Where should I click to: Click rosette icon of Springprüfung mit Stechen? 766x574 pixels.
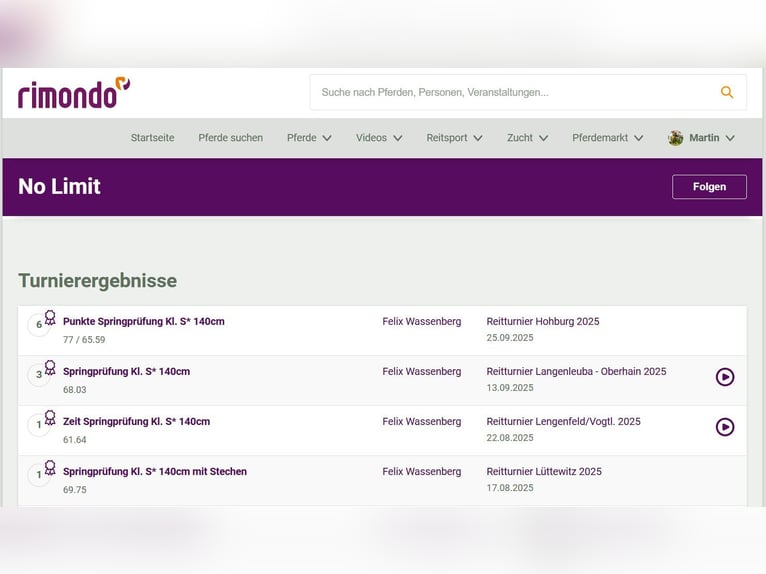click(50, 468)
